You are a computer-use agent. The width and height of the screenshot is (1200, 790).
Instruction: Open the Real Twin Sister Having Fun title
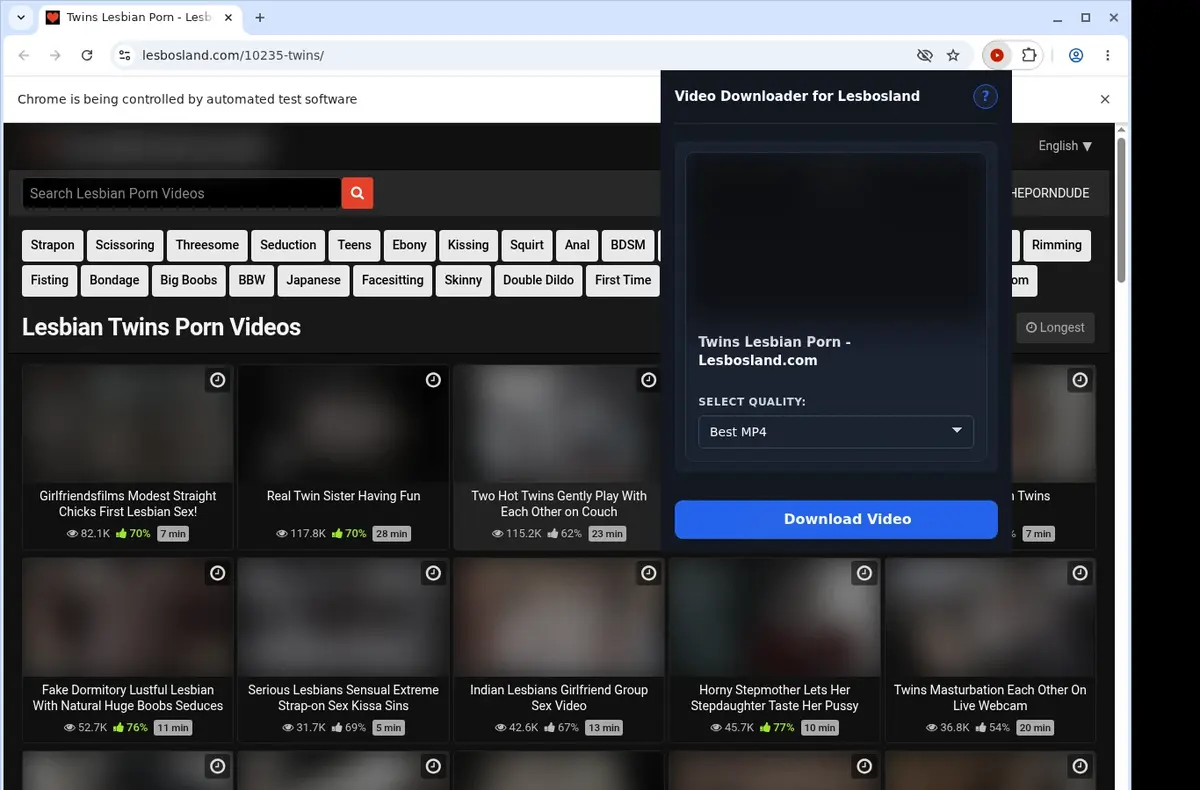pyautogui.click(x=343, y=496)
